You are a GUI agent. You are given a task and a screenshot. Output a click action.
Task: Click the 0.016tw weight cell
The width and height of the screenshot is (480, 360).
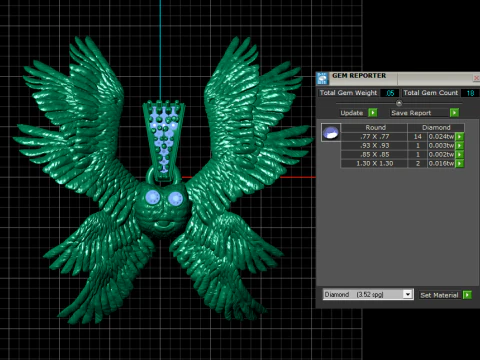coord(441,164)
